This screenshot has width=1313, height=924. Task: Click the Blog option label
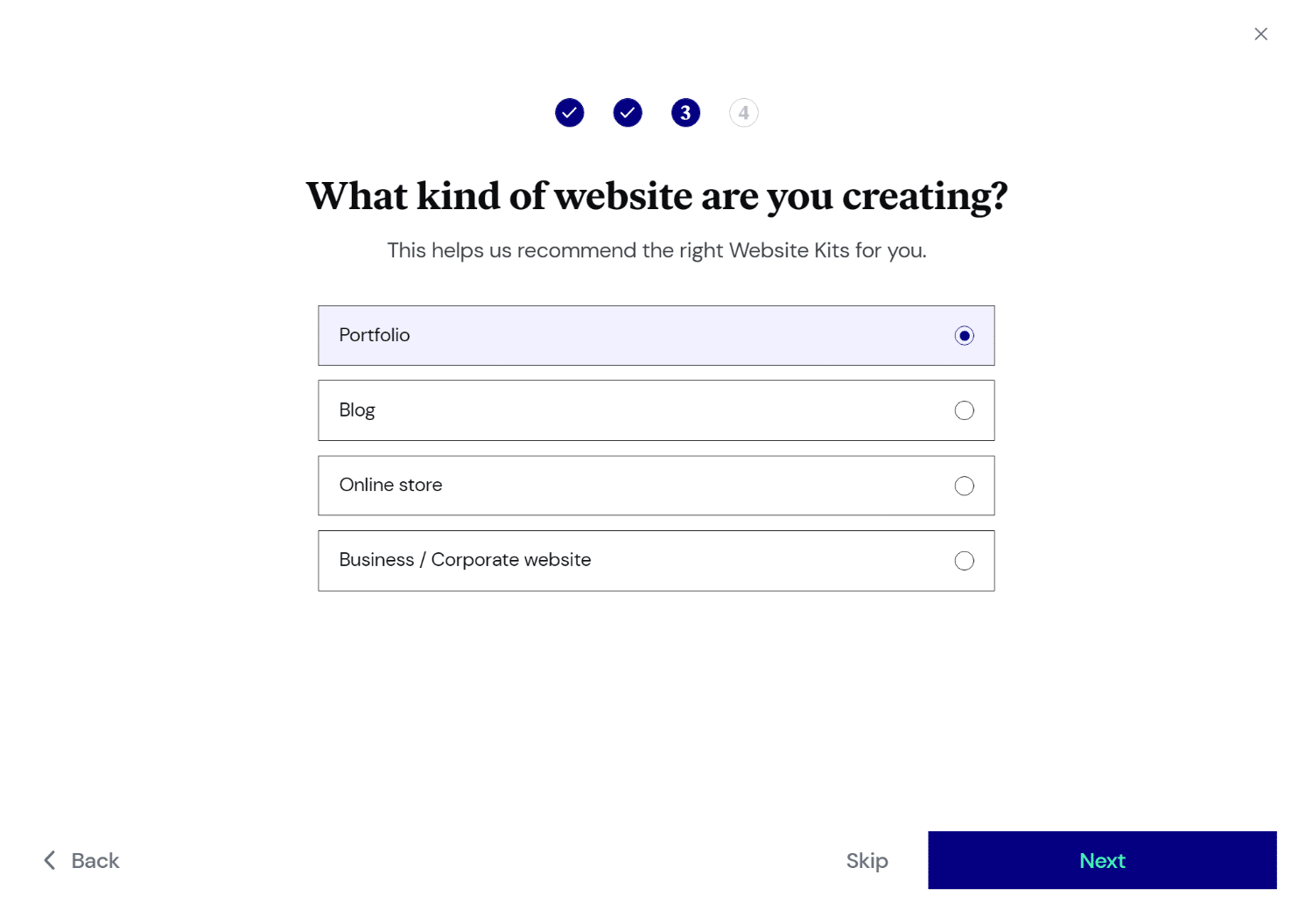click(357, 410)
